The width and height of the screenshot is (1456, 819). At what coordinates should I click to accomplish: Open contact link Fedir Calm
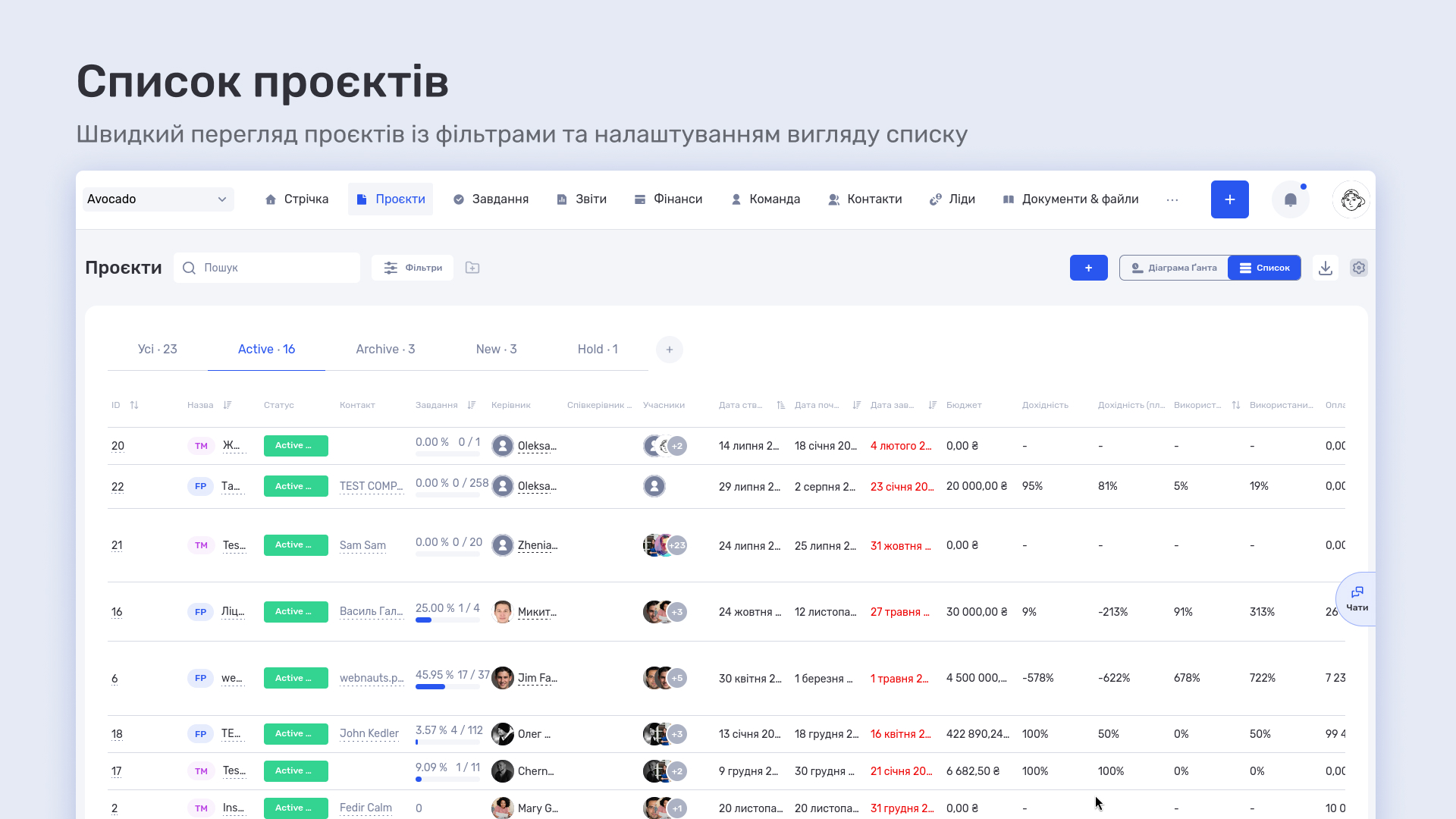click(x=366, y=808)
